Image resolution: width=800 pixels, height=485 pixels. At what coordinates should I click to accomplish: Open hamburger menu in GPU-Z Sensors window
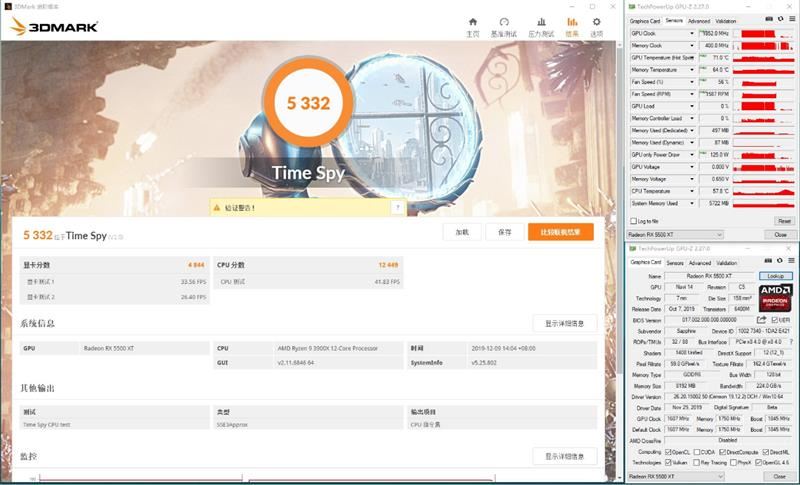coord(792,19)
